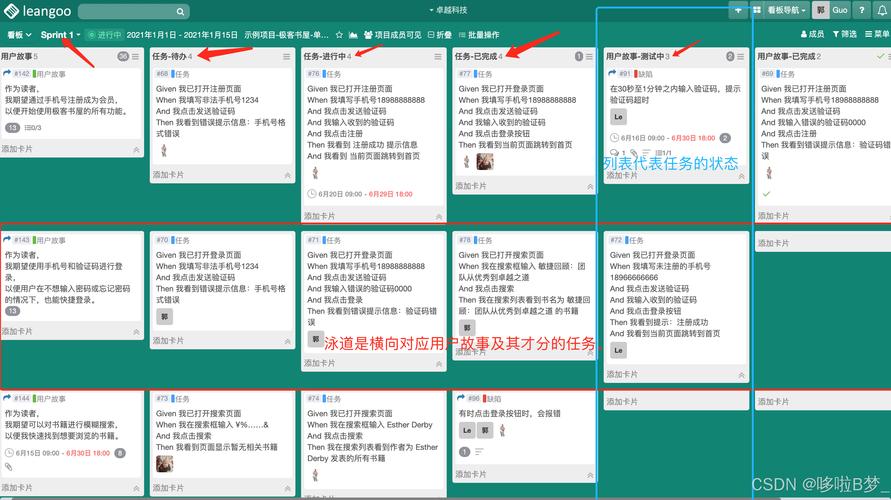The width and height of the screenshot is (891, 500).
Task: Click the share arrow on card #143
Action: pyautogui.click(x=7, y=240)
